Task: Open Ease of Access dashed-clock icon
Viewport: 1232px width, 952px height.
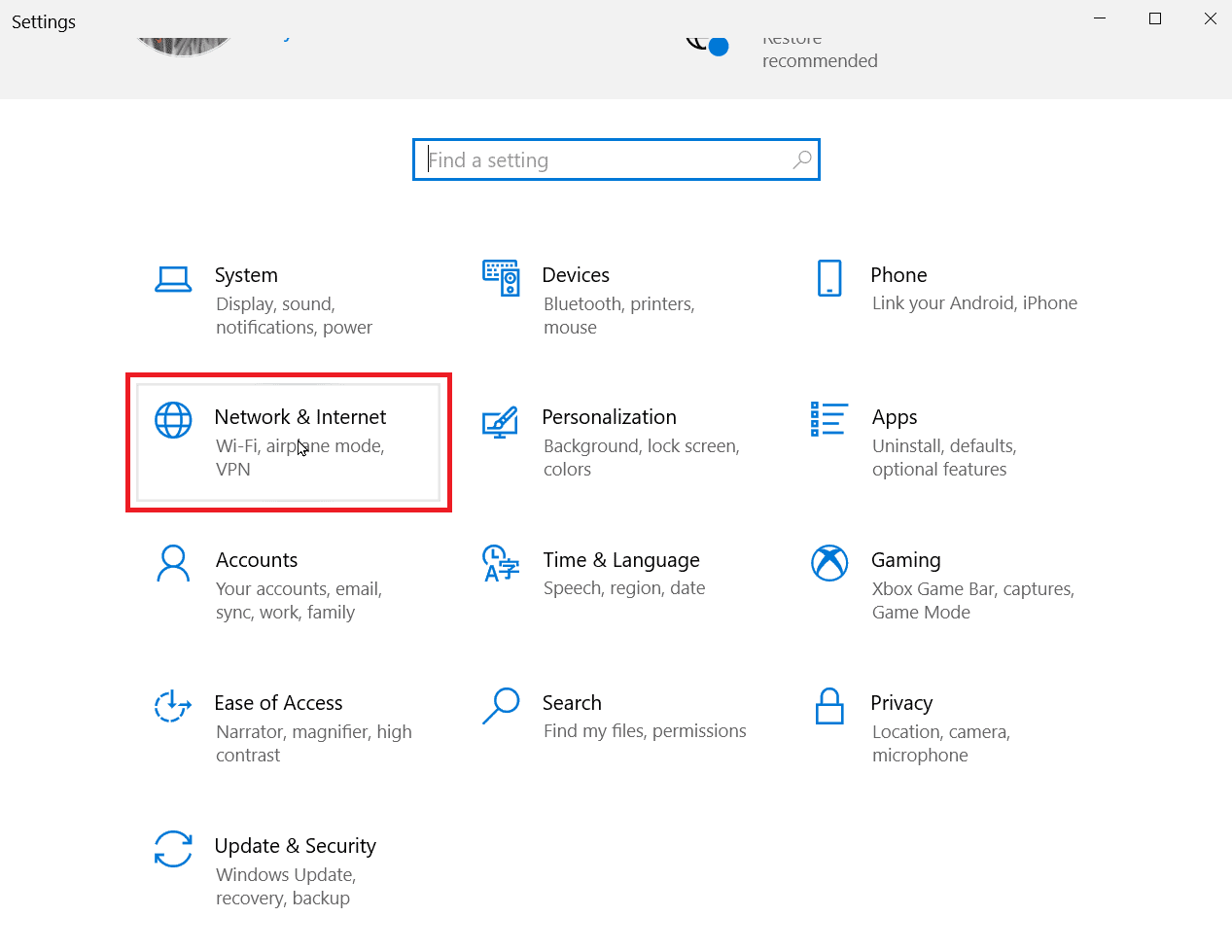Action: (173, 706)
